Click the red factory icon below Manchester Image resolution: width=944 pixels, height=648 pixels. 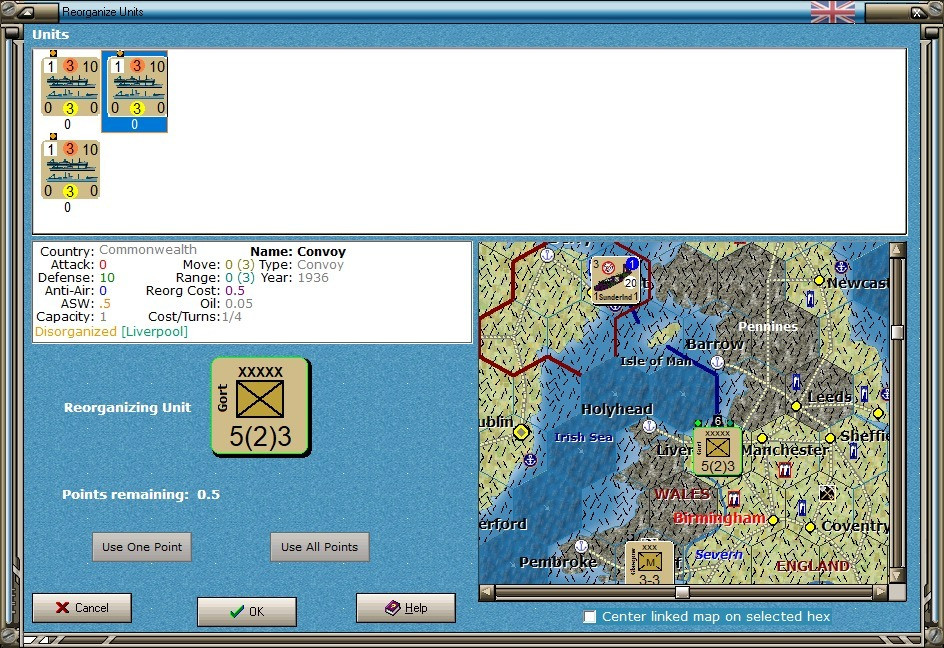click(784, 470)
